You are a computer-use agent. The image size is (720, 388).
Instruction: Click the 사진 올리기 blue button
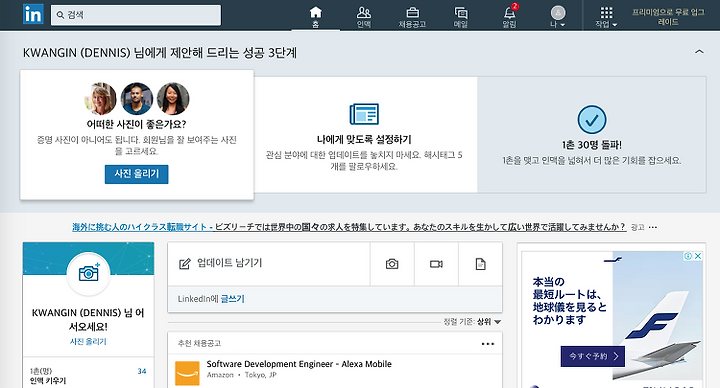pyautogui.click(x=136, y=174)
